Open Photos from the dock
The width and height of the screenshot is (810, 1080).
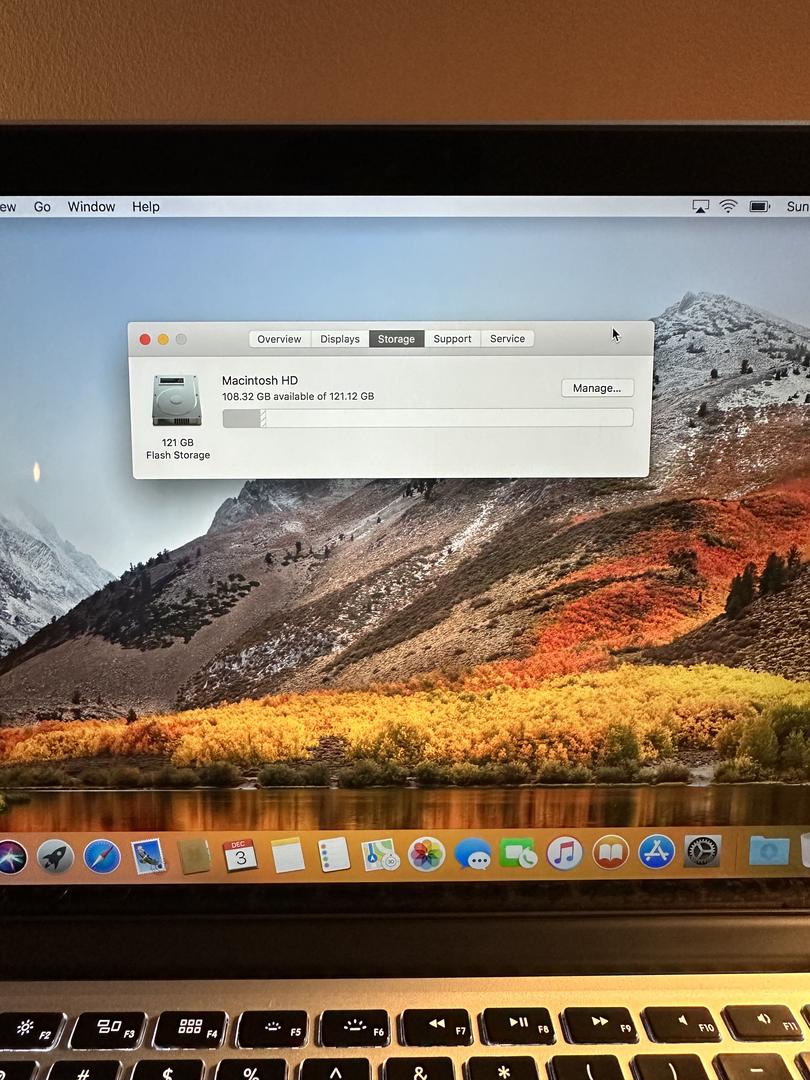pos(426,855)
